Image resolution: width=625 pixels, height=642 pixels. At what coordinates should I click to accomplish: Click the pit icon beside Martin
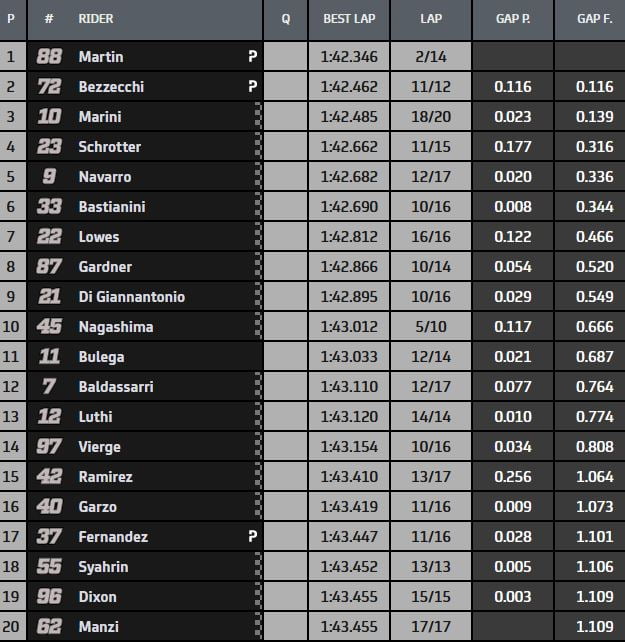pyautogui.click(x=252, y=57)
